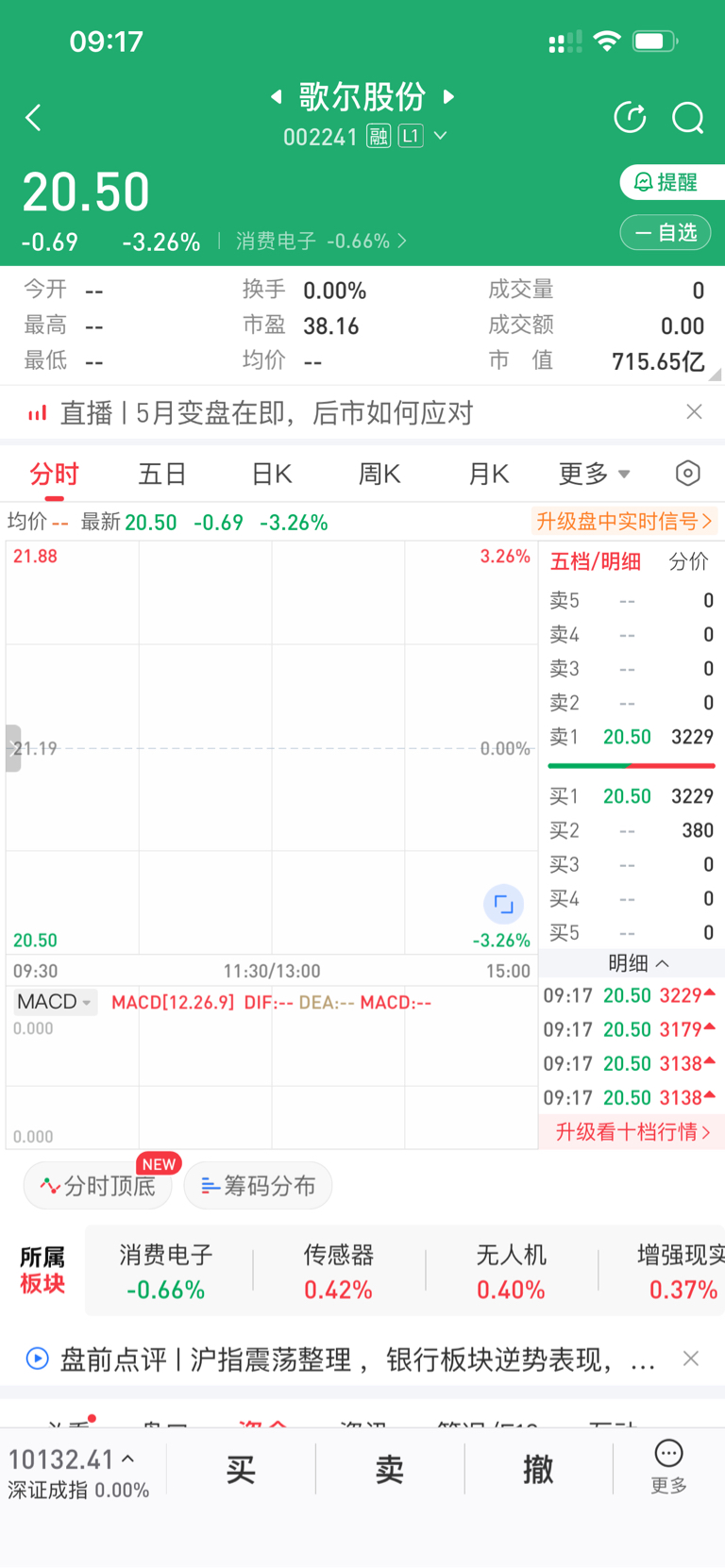Tap the L1 level badge
Screen dimensions: 725x1568
411,137
